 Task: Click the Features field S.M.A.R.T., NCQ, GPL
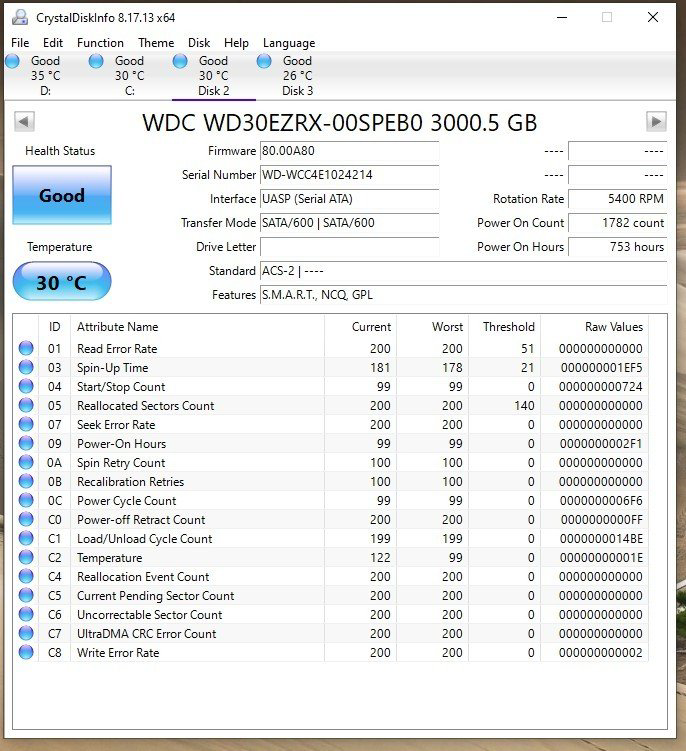(463, 295)
